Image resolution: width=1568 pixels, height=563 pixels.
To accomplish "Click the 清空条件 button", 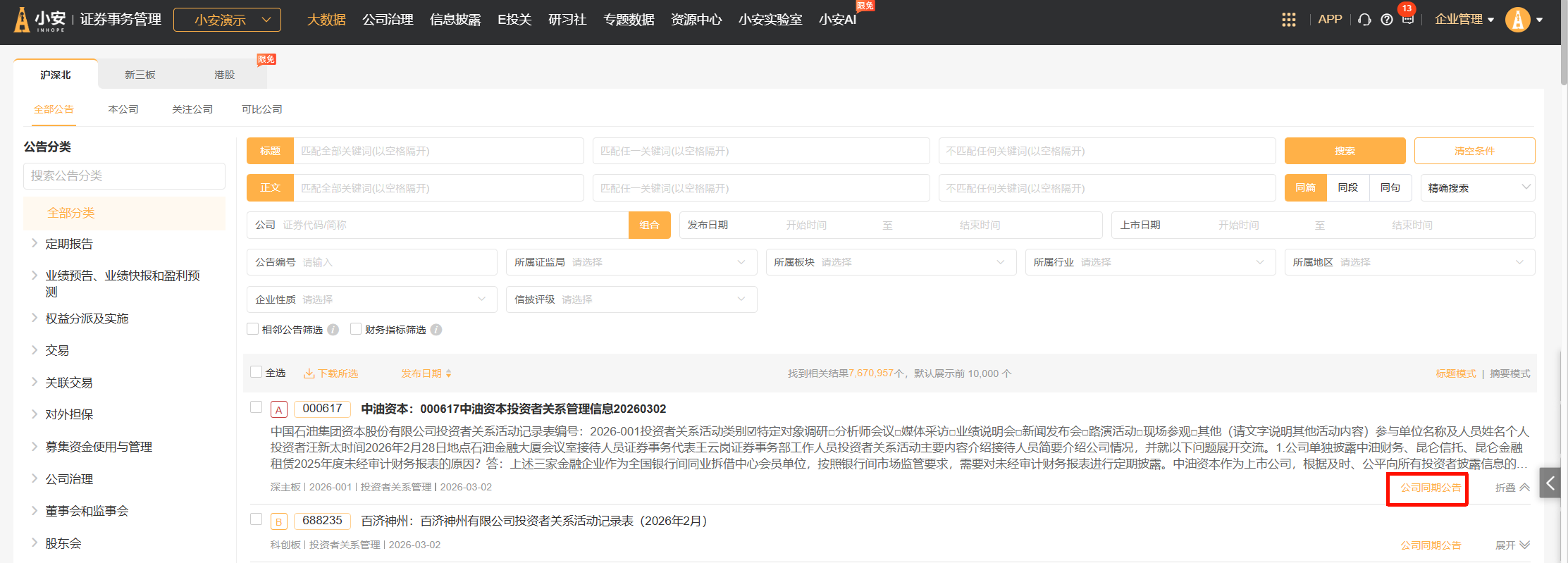I will click(x=1474, y=151).
